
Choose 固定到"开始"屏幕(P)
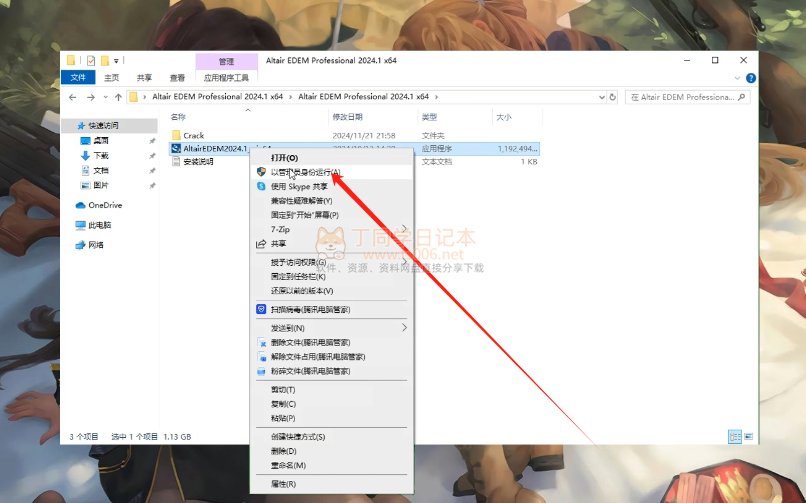click(332, 215)
